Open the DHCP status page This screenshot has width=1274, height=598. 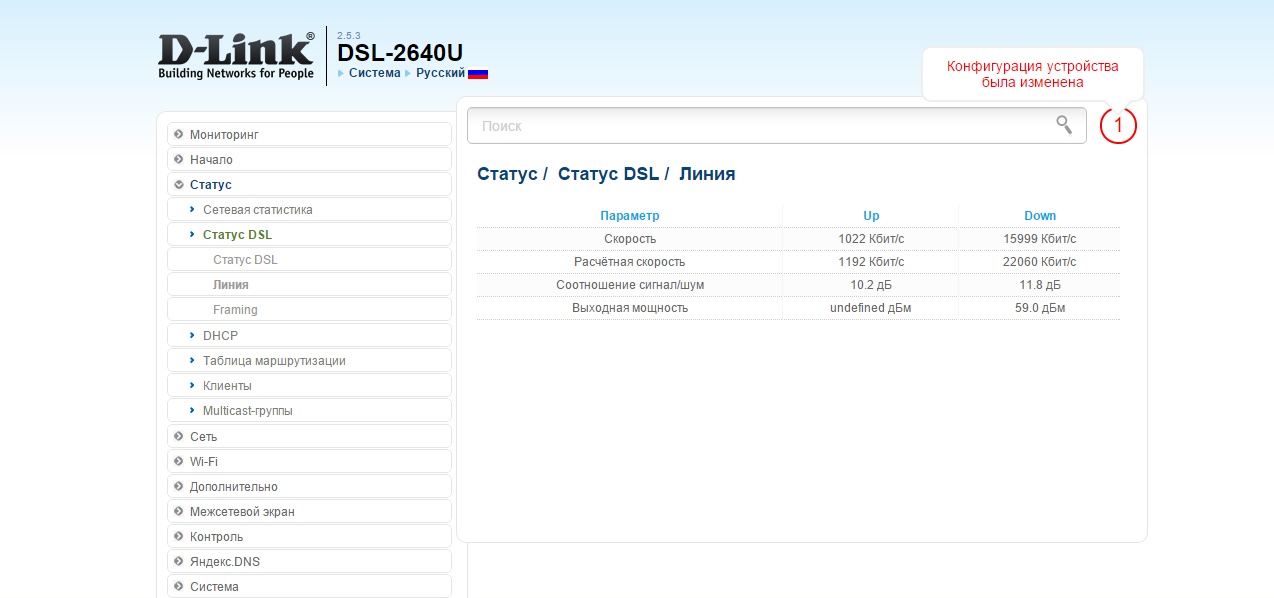point(220,336)
